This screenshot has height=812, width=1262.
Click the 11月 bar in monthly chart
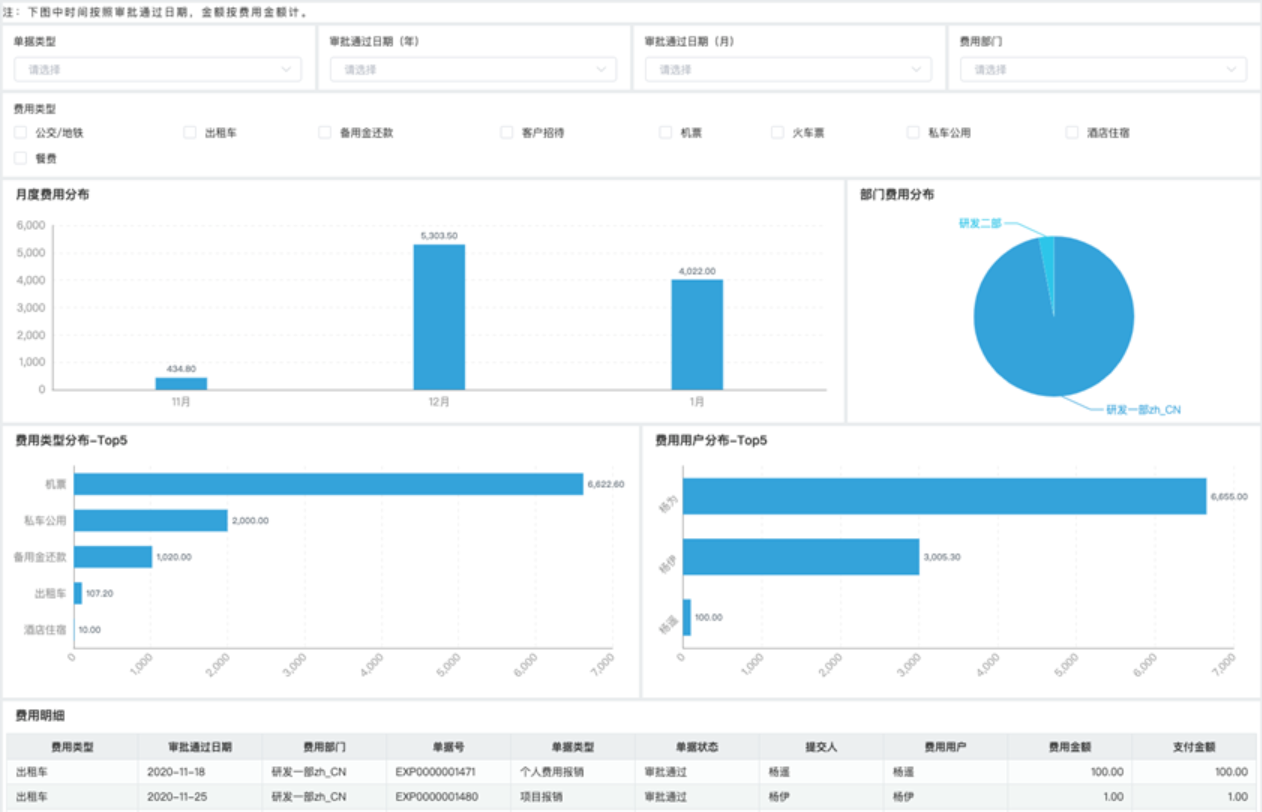(181, 383)
